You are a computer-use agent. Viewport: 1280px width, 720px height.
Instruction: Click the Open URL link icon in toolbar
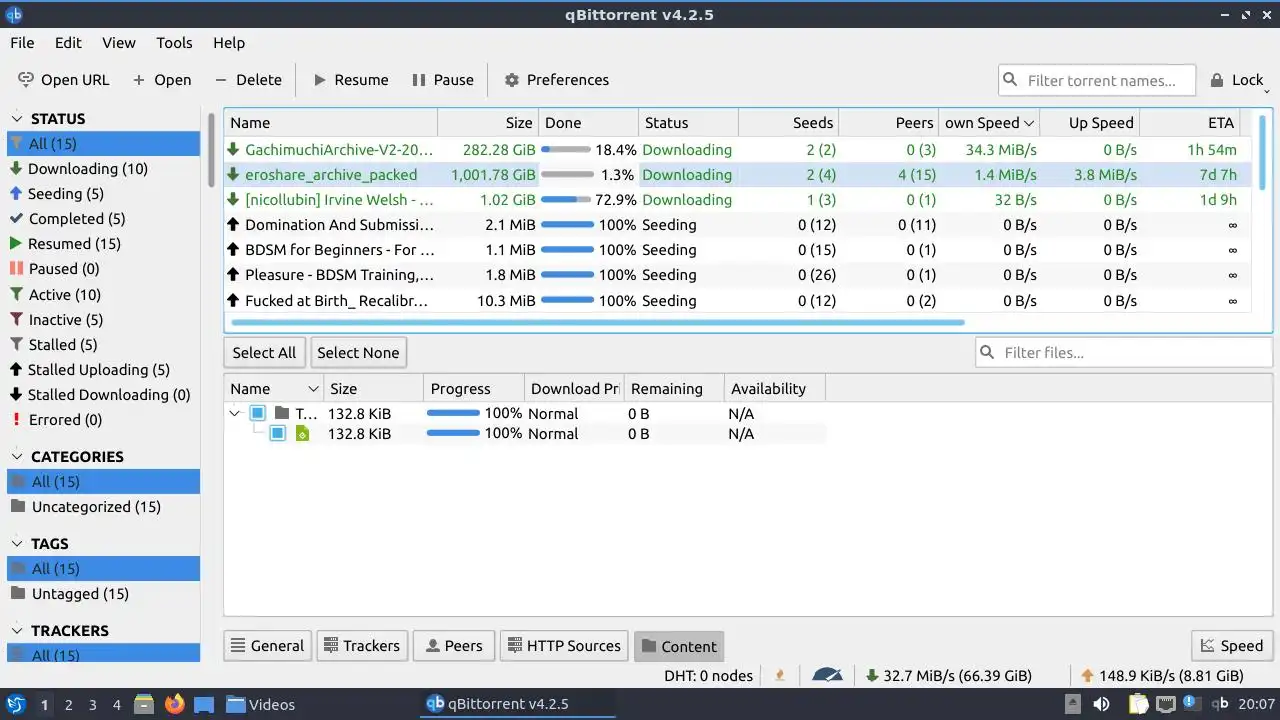point(26,80)
